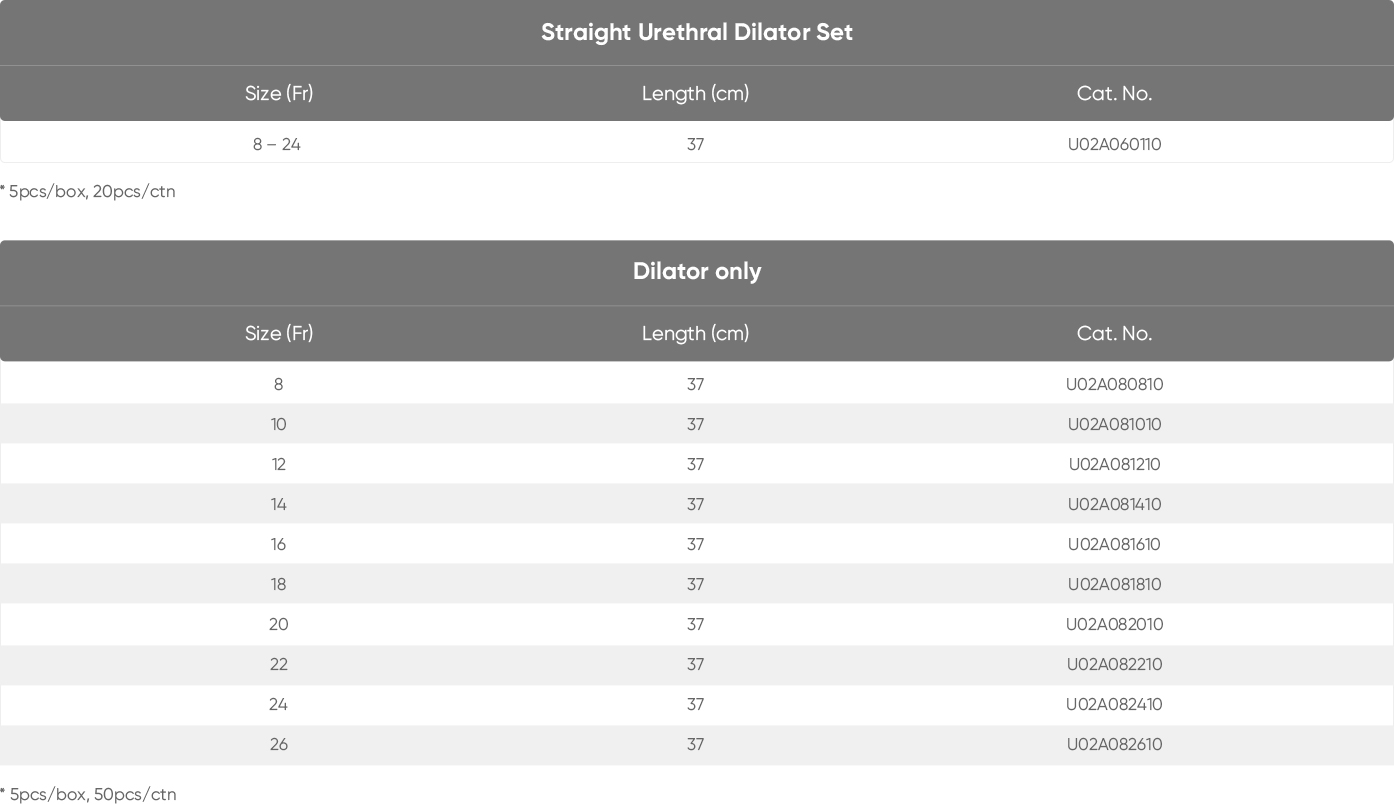The width and height of the screenshot is (1394, 804).
Task: Click the 5pcs/box, 20pcs/ctn footnote
Action: (x=91, y=191)
